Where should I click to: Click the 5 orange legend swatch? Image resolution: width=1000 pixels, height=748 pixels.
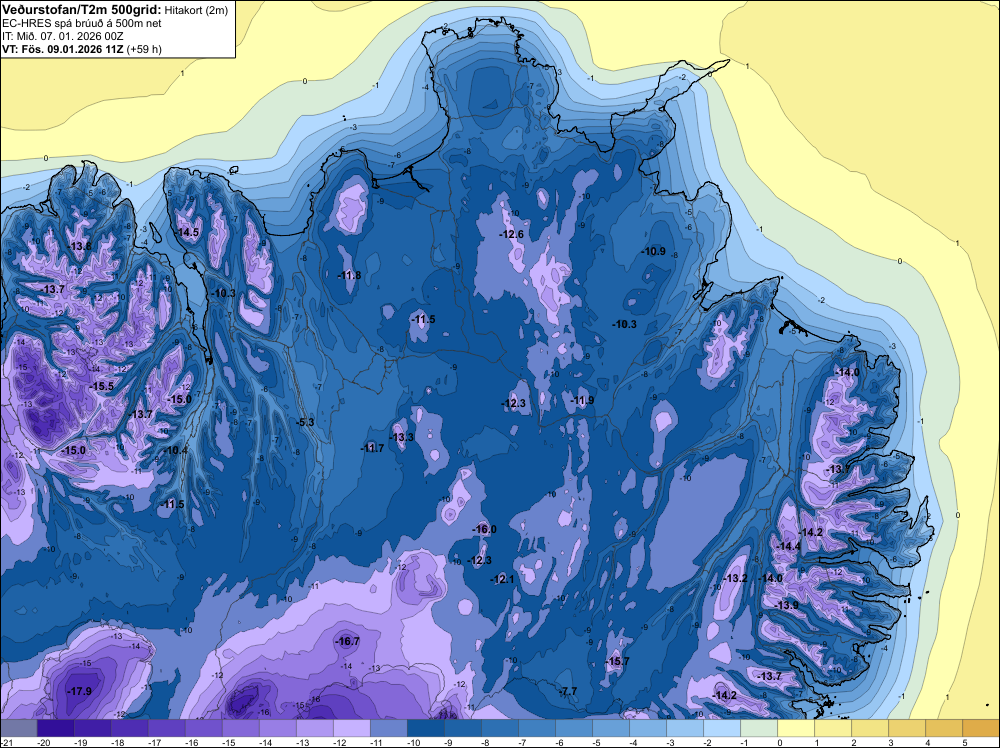point(981,728)
